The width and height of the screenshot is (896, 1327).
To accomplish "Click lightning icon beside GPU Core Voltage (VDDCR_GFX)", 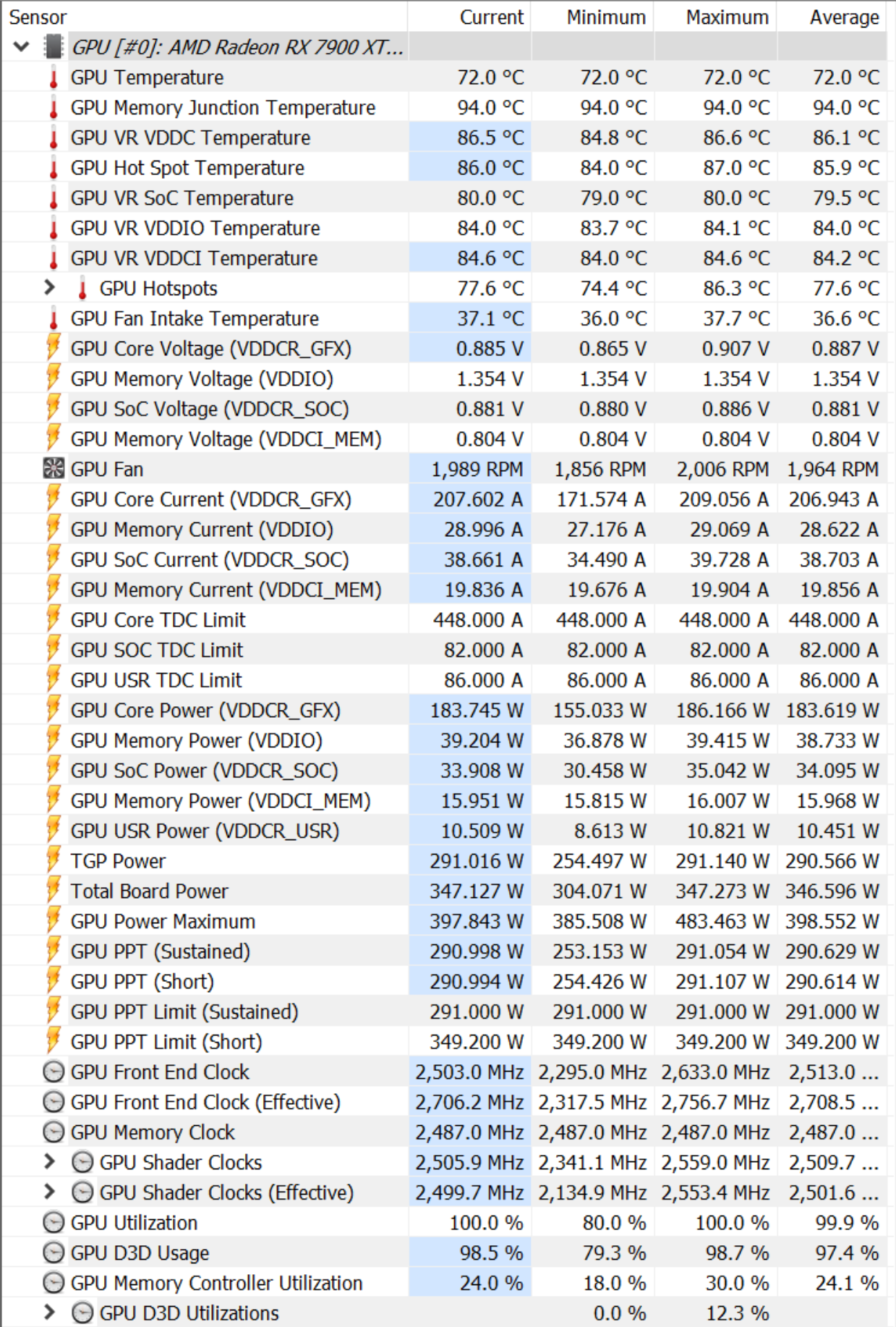I will pyautogui.click(x=54, y=348).
